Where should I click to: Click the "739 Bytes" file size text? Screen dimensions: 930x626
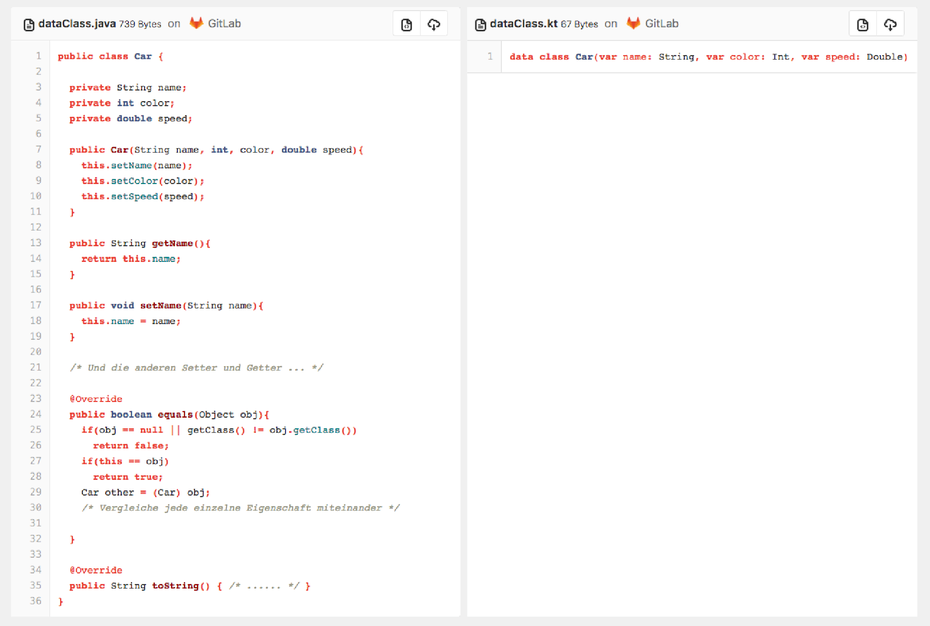(140, 24)
